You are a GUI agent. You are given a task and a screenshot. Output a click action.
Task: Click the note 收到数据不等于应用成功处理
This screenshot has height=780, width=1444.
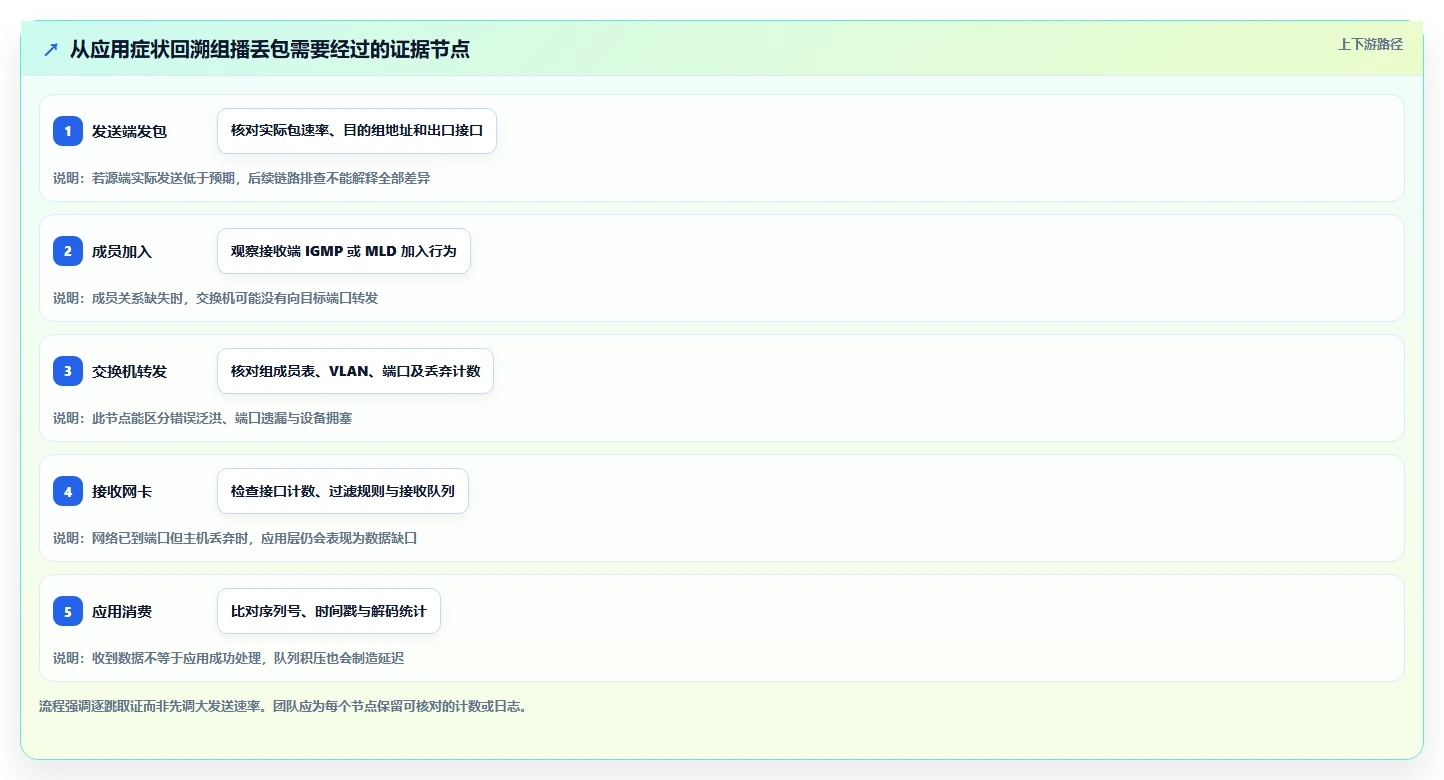[x=229, y=658]
